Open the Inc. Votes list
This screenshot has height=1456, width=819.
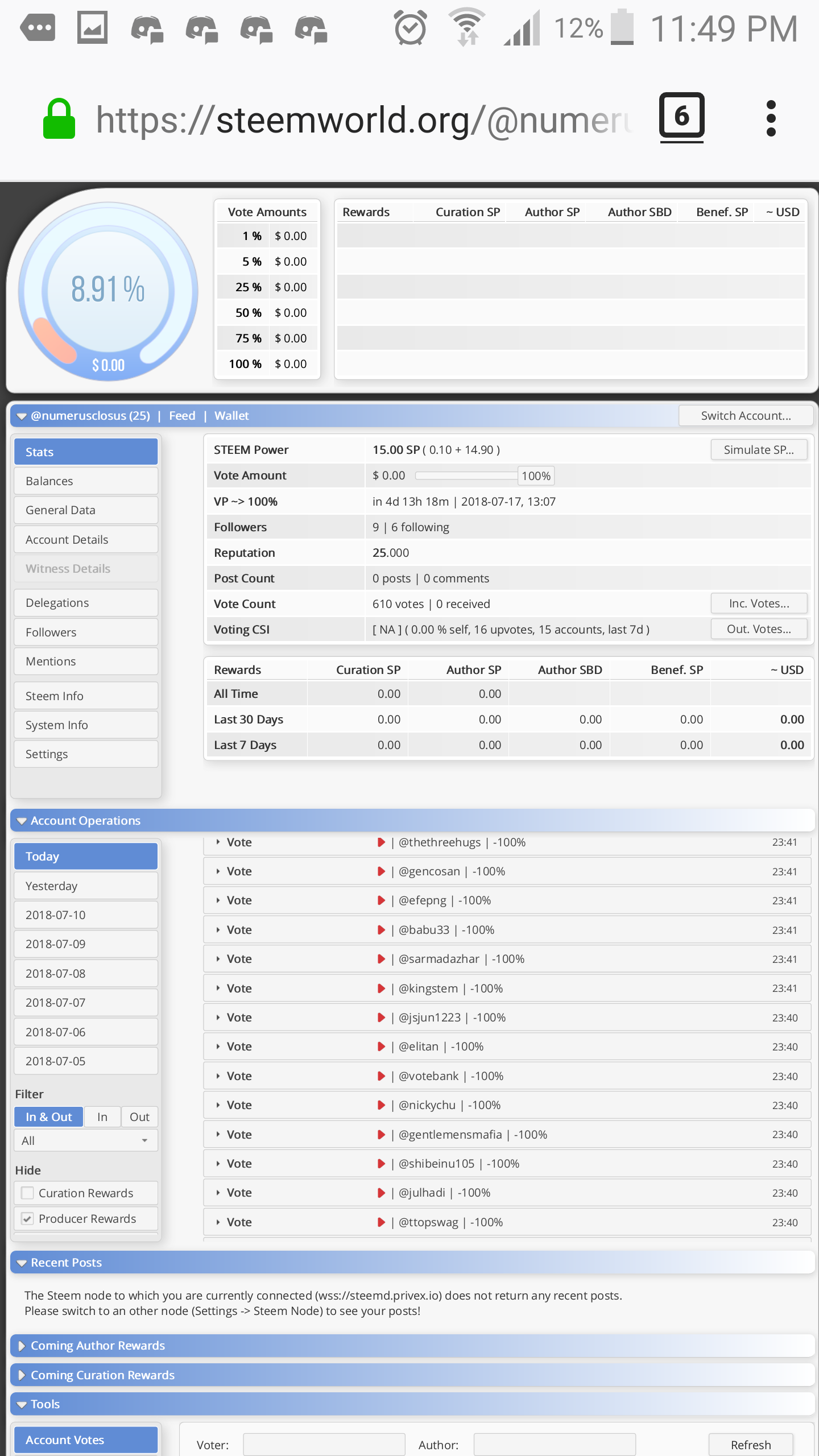[x=759, y=603]
